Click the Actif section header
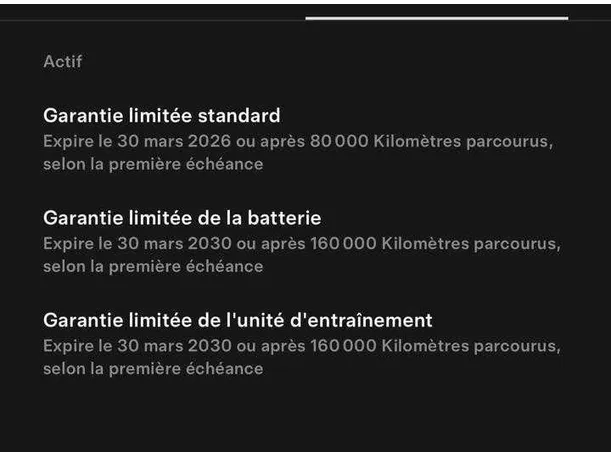Viewport: 611px width, 456px height. coord(62,62)
